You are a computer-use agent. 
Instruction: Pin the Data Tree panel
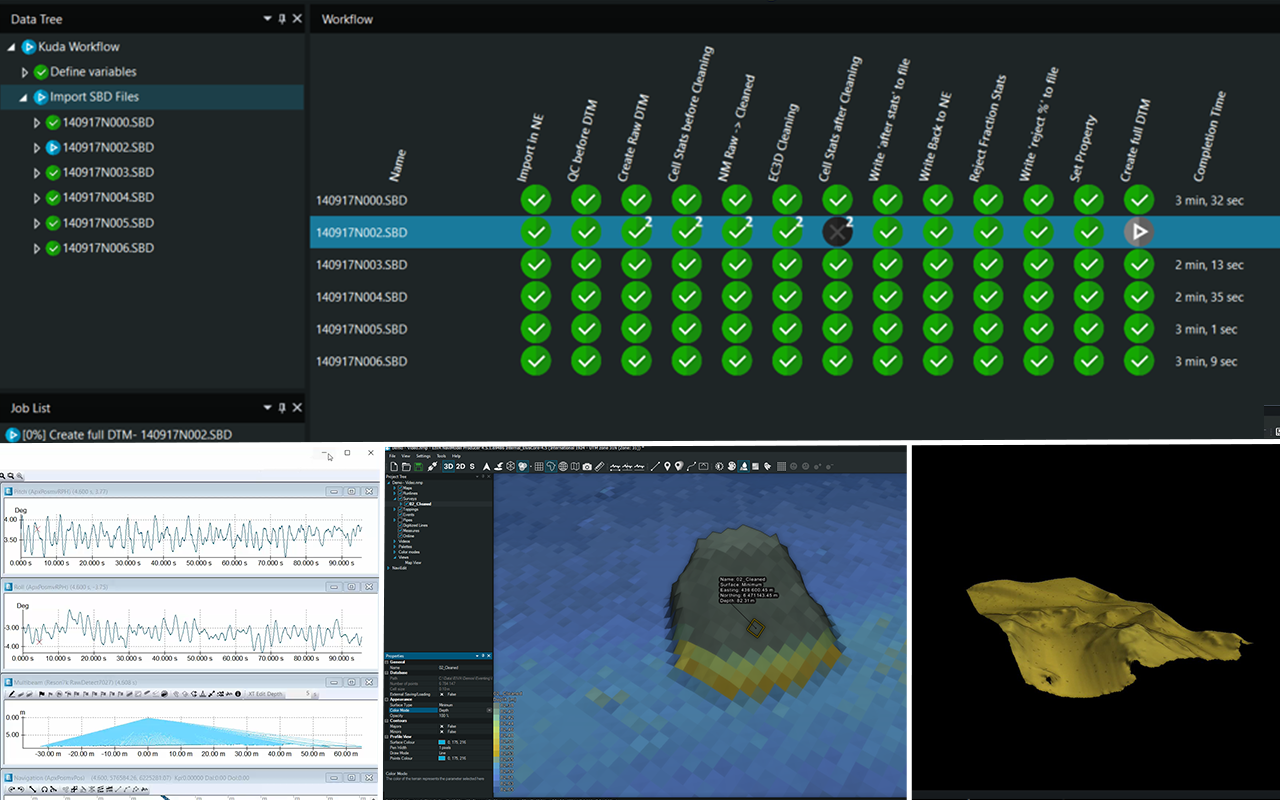(282, 19)
